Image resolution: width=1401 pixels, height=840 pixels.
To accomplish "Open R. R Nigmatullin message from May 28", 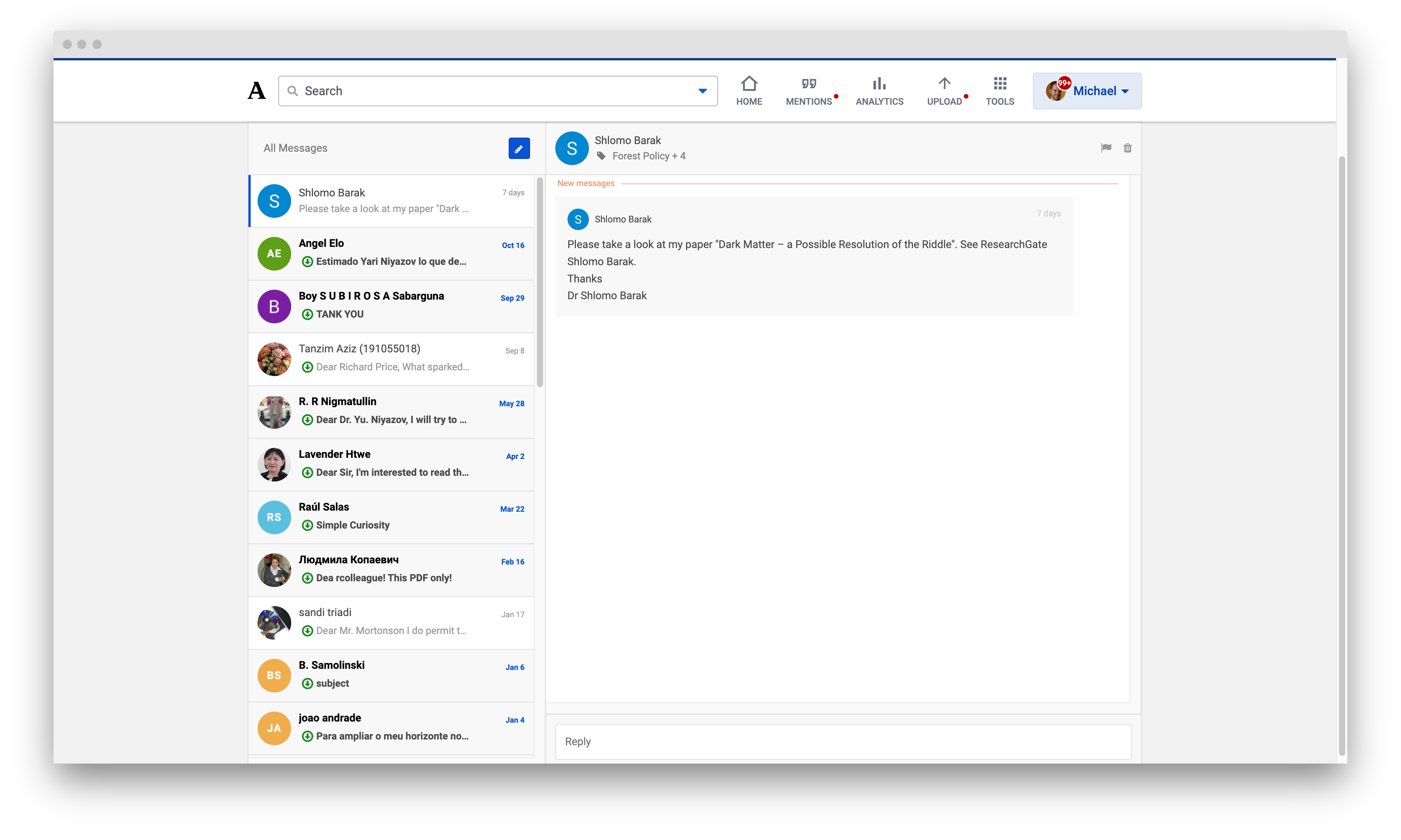I will tap(391, 412).
